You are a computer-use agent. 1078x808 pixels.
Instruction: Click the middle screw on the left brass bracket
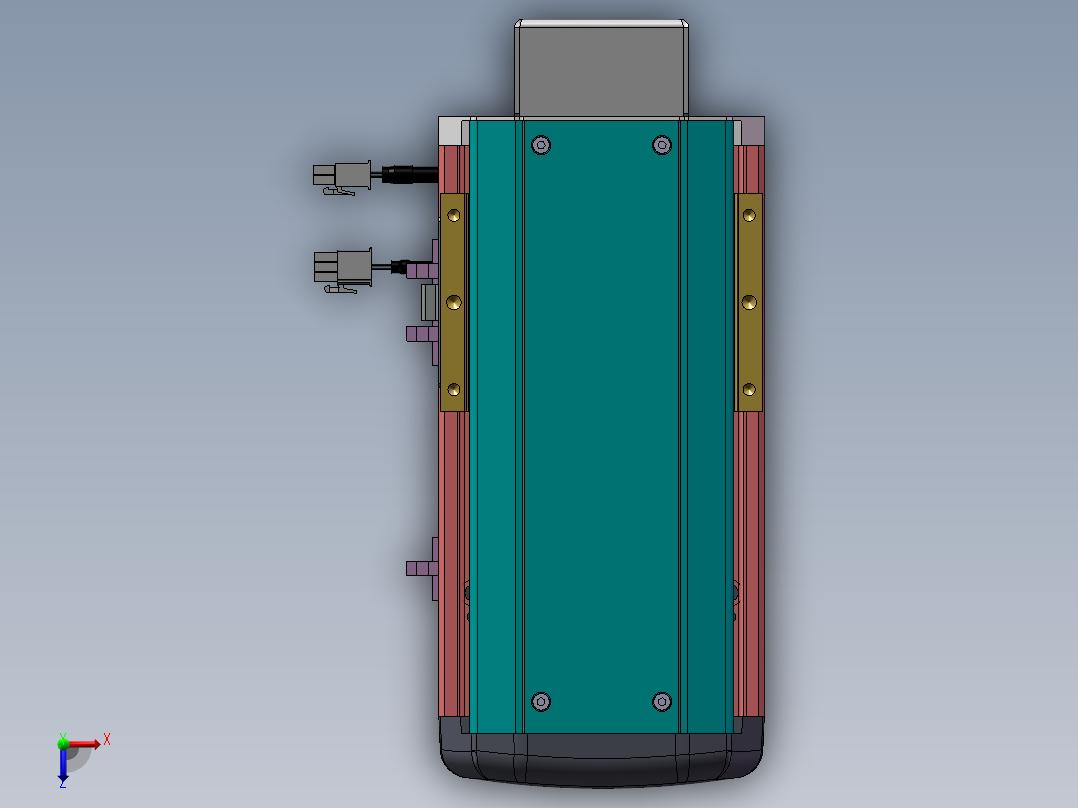coord(454,301)
